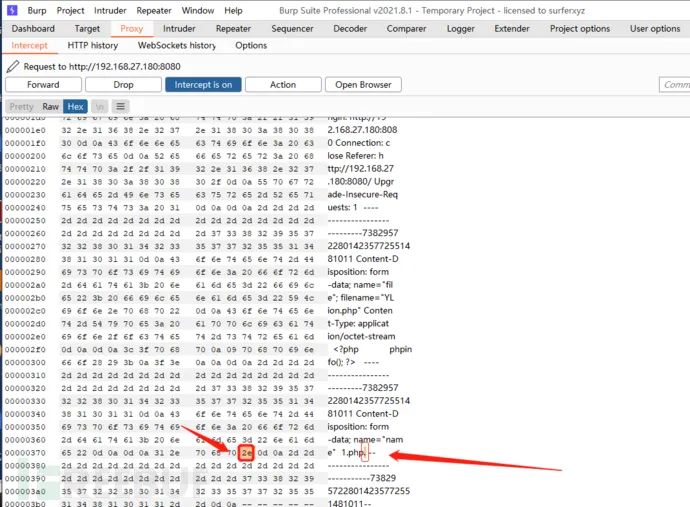Image resolution: width=690 pixels, height=507 pixels.
Task: Click offset cell 000002b0
Action: click(x=25, y=298)
